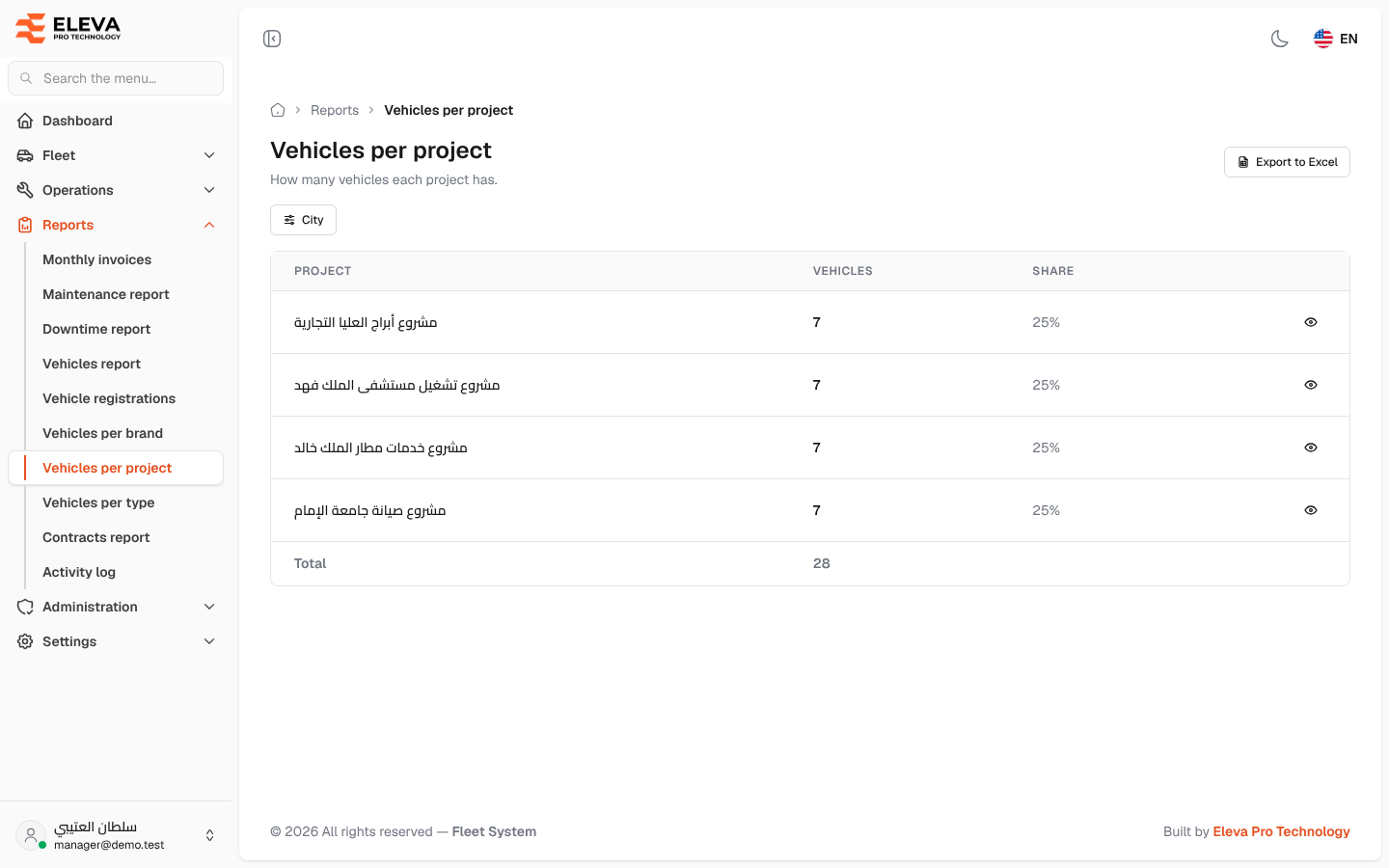The height and width of the screenshot is (868, 1389).
Task: Open the EN language flag selector
Action: click(1336, 39)
